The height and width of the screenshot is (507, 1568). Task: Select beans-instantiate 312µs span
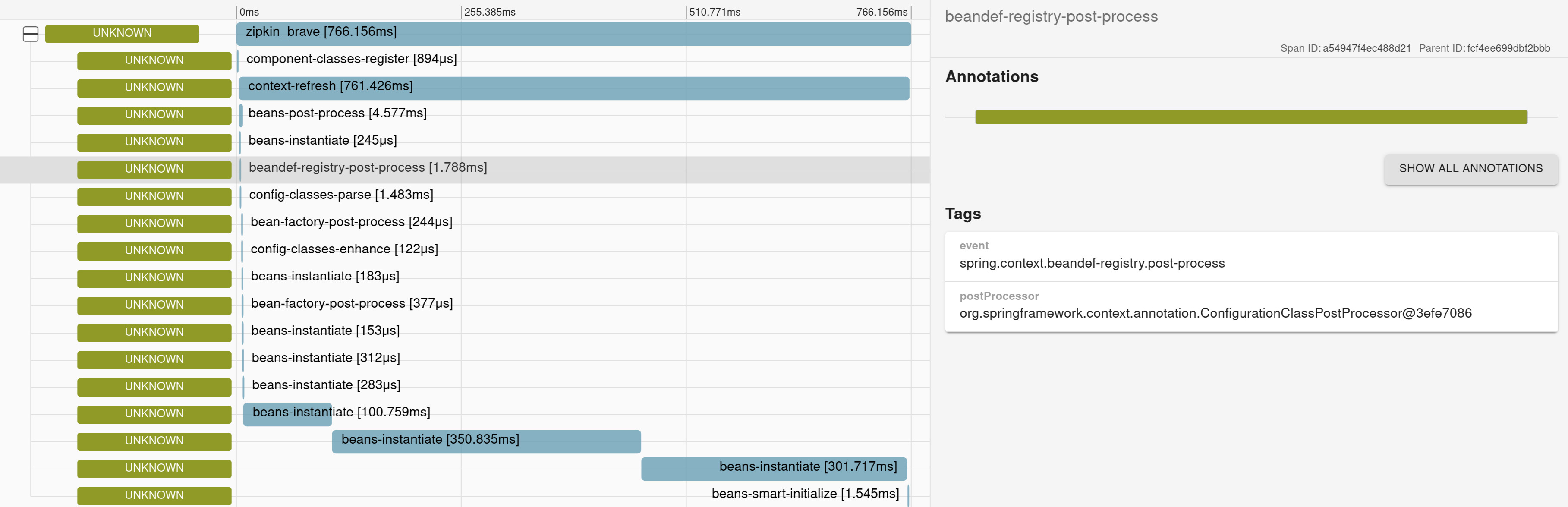tap(326, 358)
